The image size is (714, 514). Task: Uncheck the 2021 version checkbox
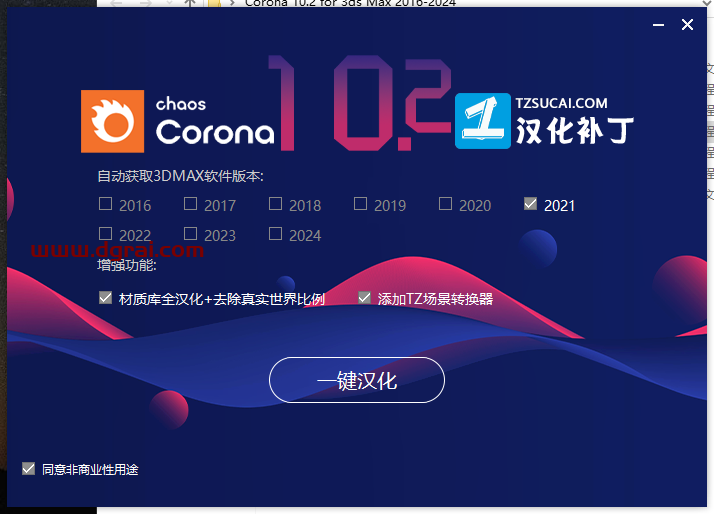click(x=530, y=204)
